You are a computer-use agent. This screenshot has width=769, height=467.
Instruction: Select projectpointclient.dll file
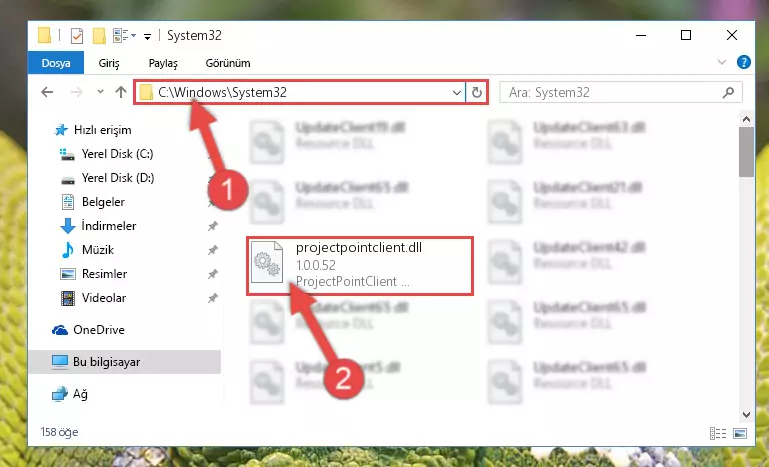360,265
